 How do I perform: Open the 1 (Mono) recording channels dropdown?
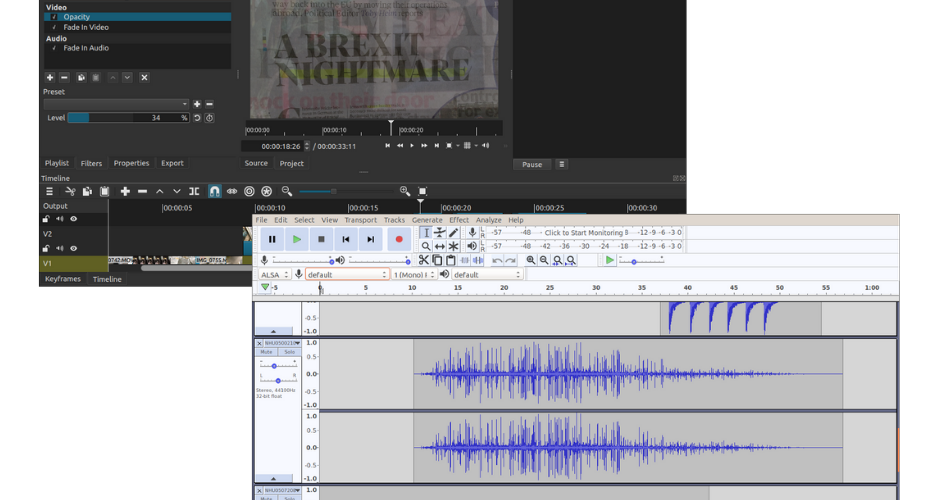(x=413, y=274)
